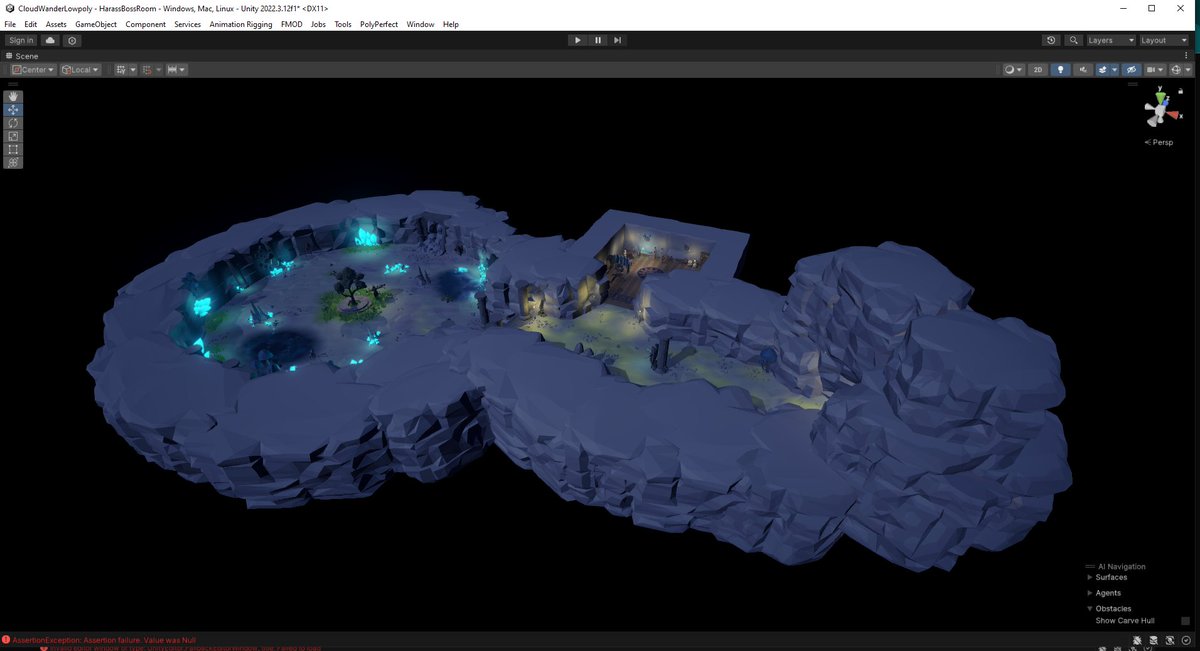Open the effects dropdown arrow
This screenshot has height=651, width=1200.
(1113, 70)
